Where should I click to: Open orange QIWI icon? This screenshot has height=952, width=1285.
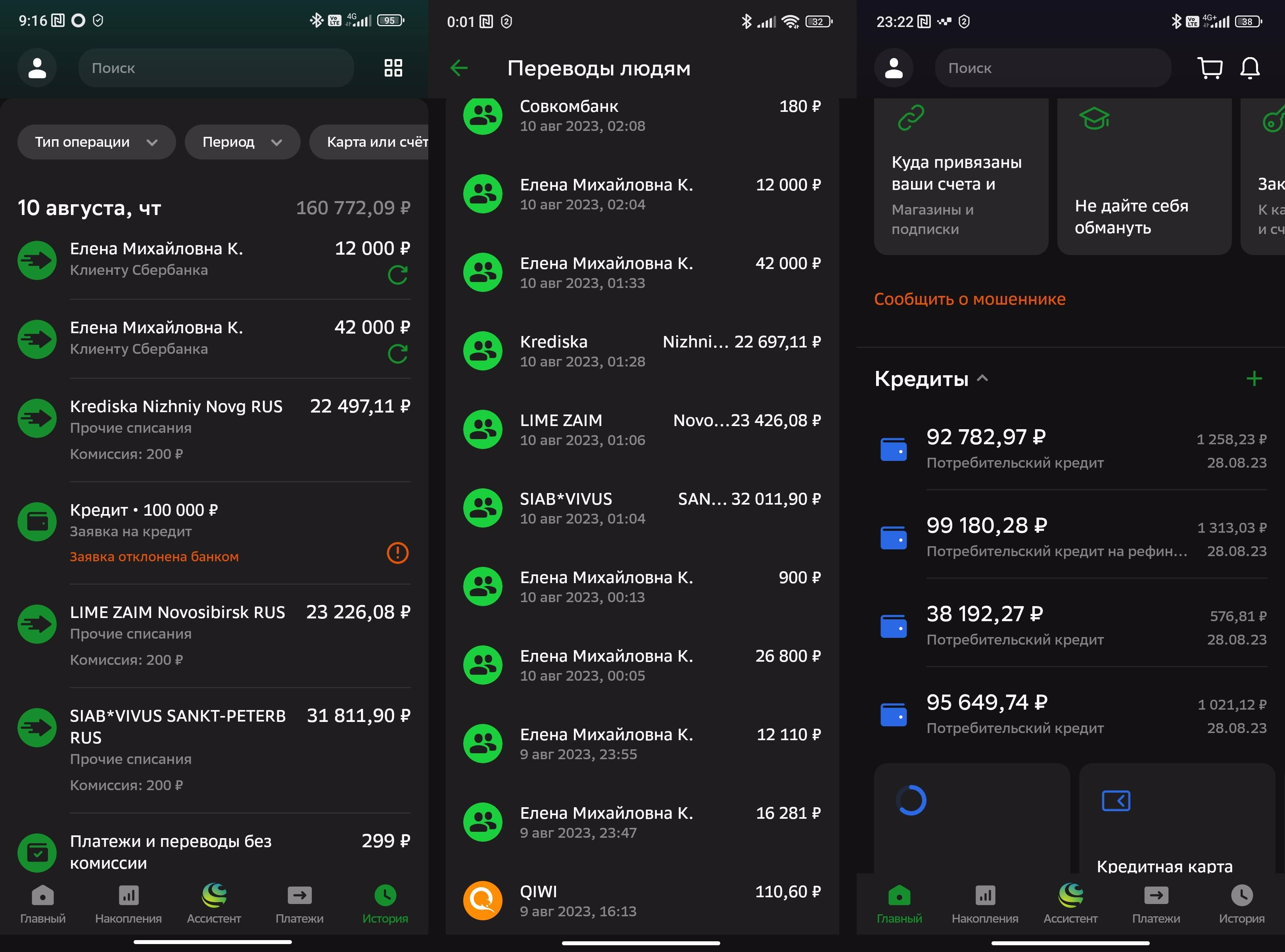click(483, 900)
